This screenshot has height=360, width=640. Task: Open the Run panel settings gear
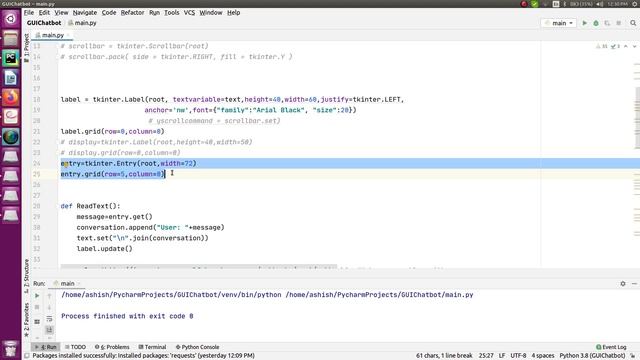tap(623, 283)
